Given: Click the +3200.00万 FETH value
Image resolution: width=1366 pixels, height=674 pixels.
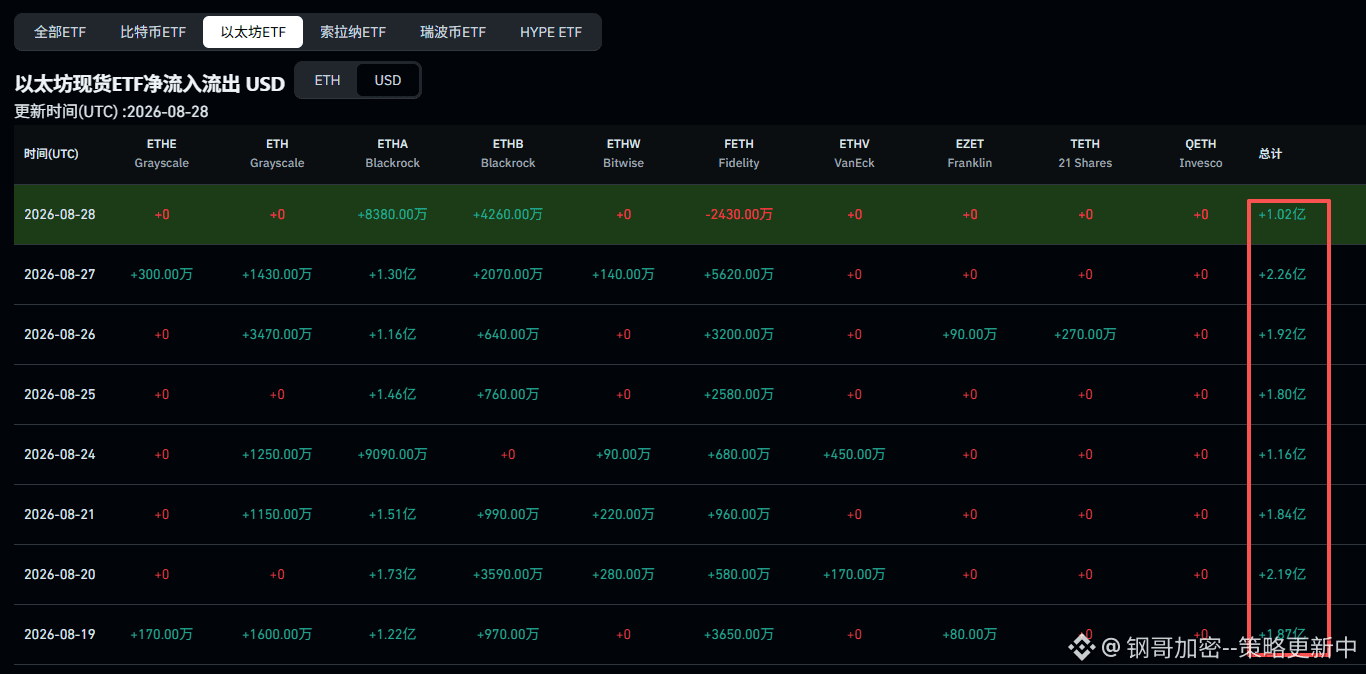Looking at the screenshot, I should 739,334.
